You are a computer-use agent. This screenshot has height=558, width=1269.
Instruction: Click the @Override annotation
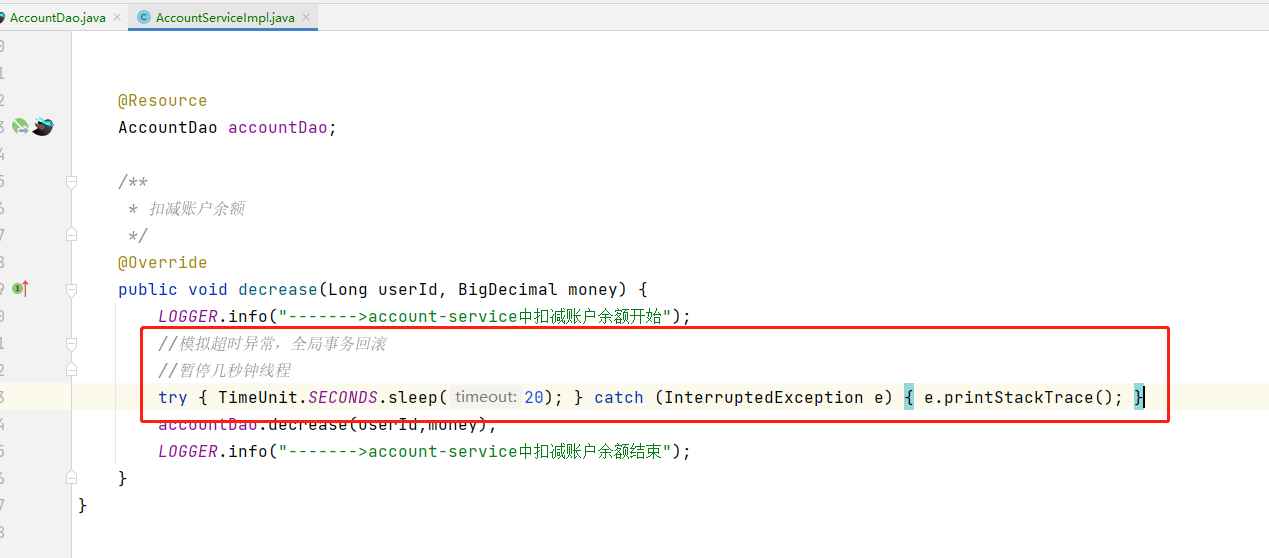tap(163, 263)
